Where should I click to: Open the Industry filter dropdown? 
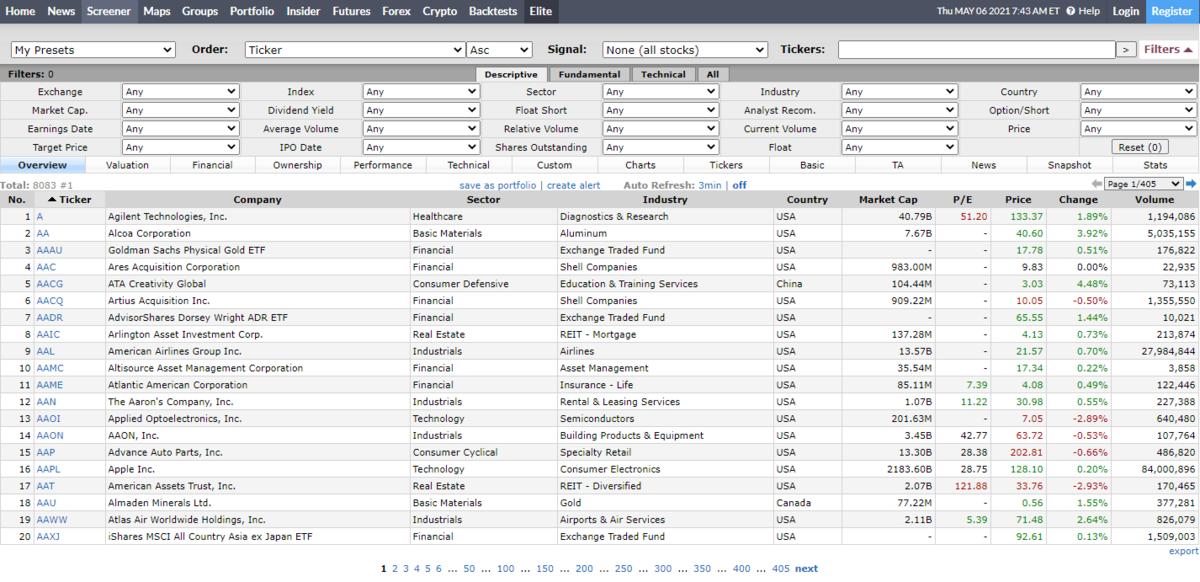coord(899,91)
